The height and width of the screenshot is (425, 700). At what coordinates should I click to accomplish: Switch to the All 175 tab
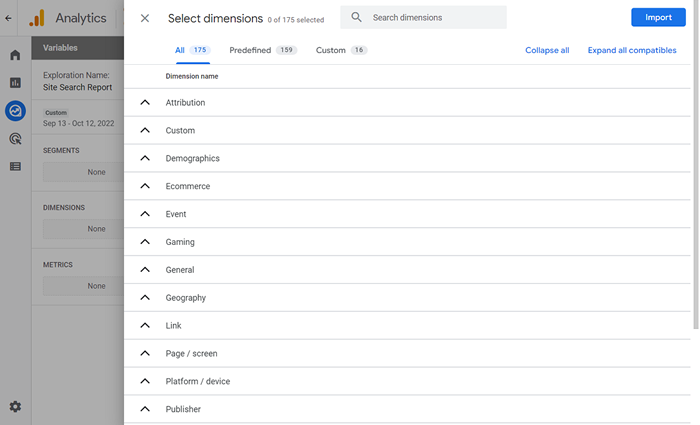(x=192, y=50)
